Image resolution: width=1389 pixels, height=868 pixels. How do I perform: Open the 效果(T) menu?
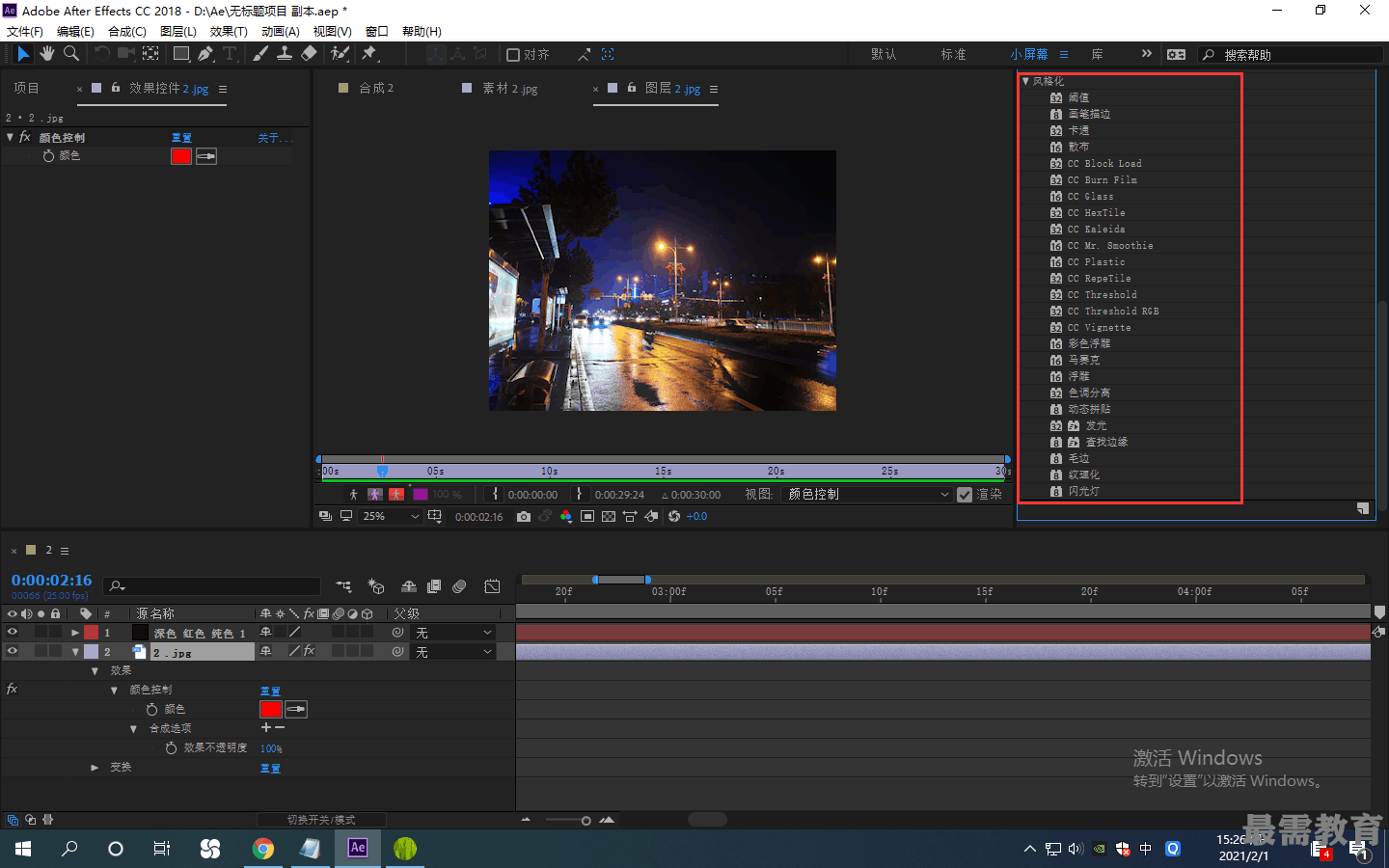point(229,32)
